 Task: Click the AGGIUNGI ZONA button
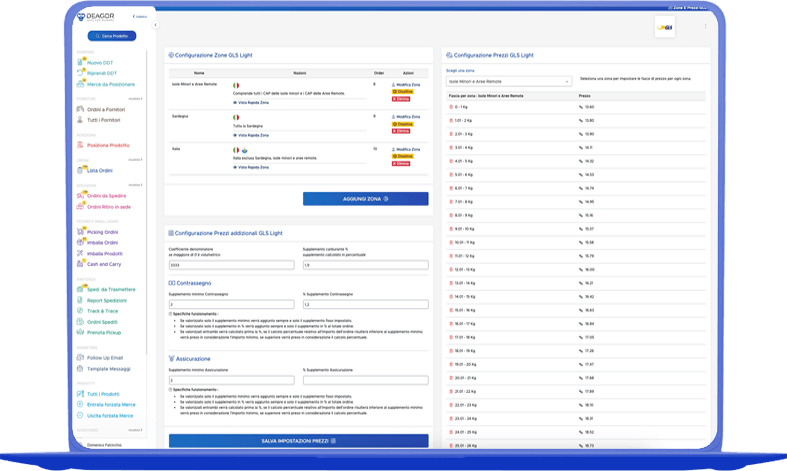point(365,199)
